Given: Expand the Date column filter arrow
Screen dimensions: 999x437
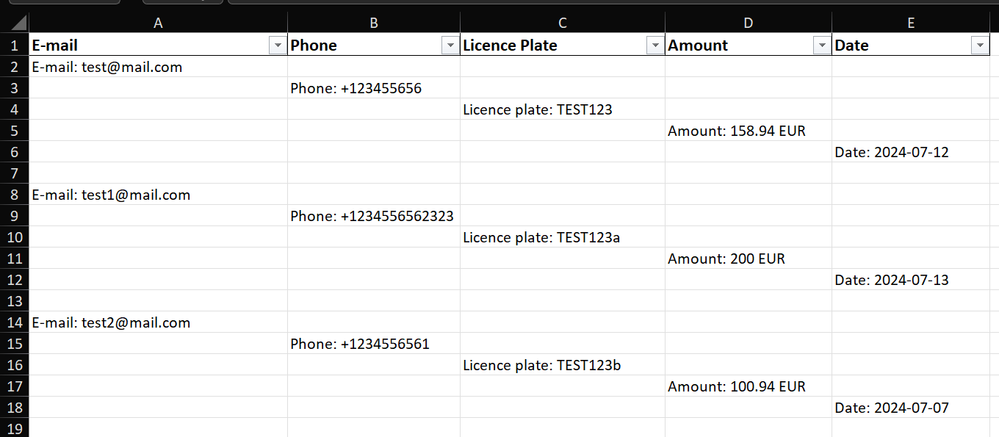Looking at the screenshot, I should point(979,45).
